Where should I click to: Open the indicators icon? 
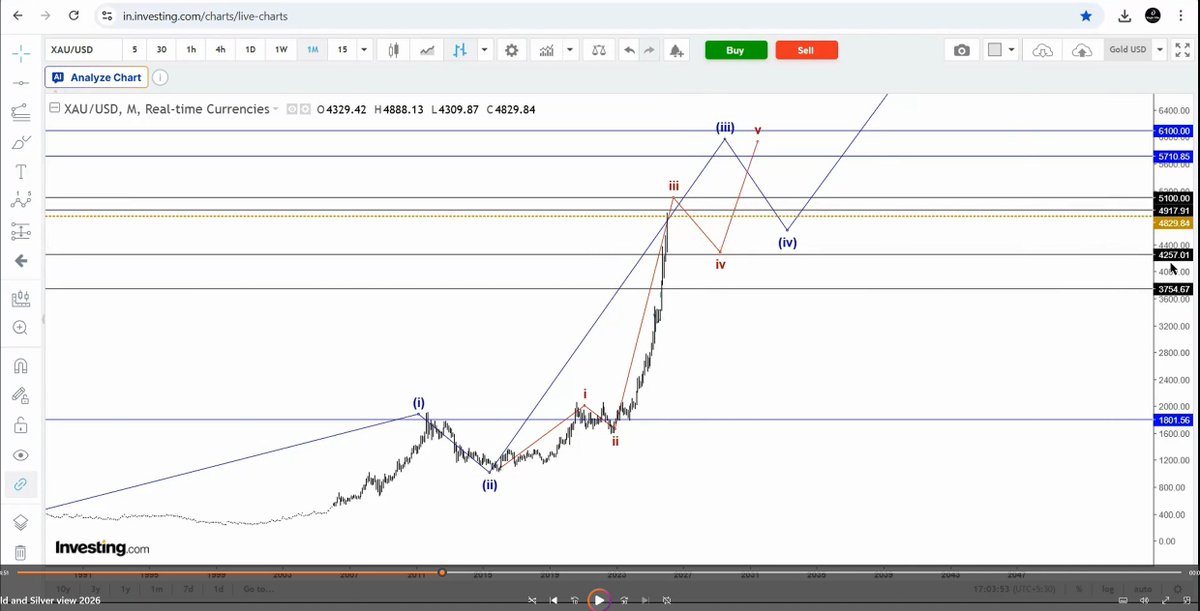click(x=546, y=50)
